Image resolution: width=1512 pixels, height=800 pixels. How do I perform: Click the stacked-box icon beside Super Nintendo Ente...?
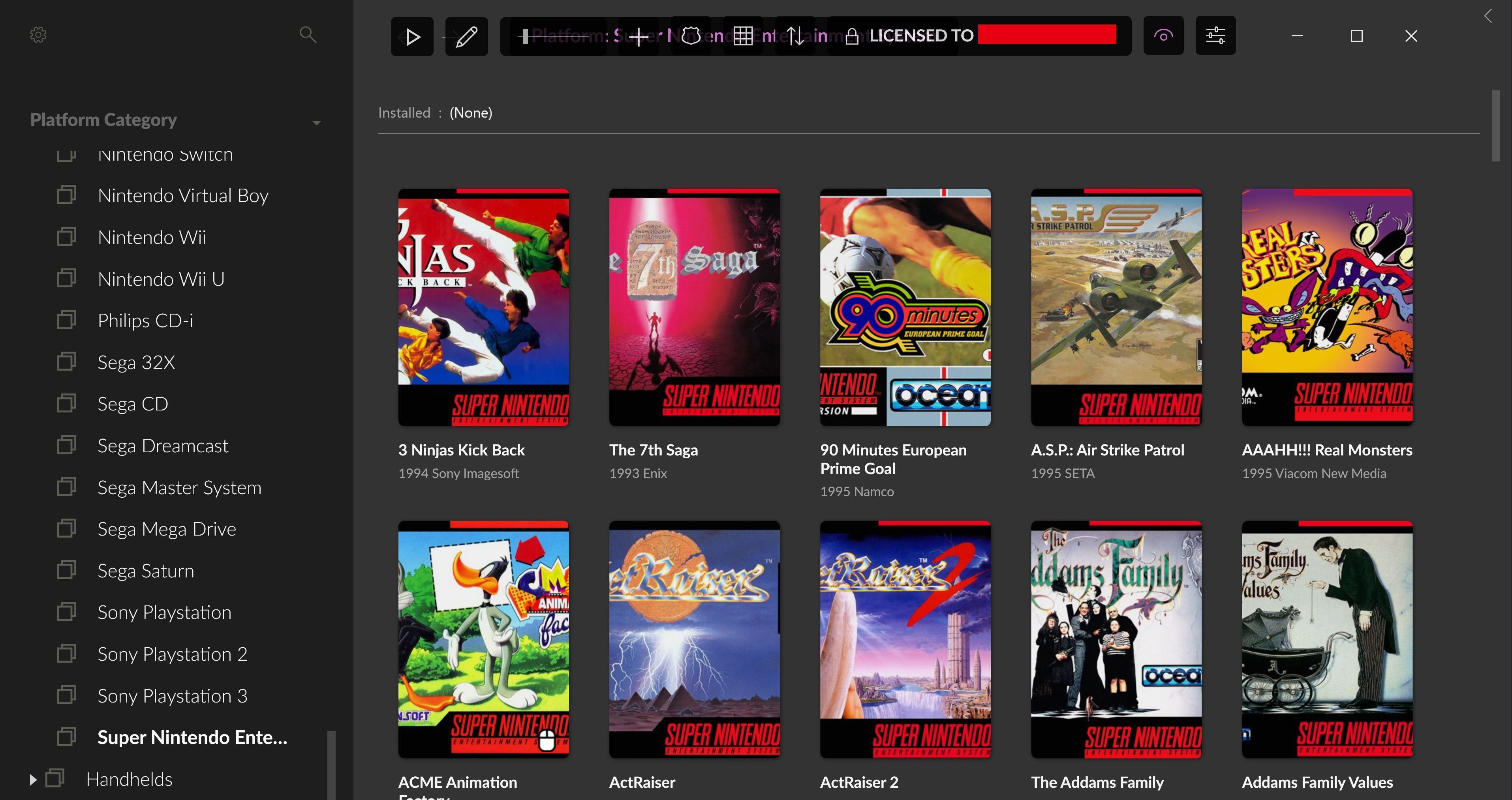click(x=66, y=737)
